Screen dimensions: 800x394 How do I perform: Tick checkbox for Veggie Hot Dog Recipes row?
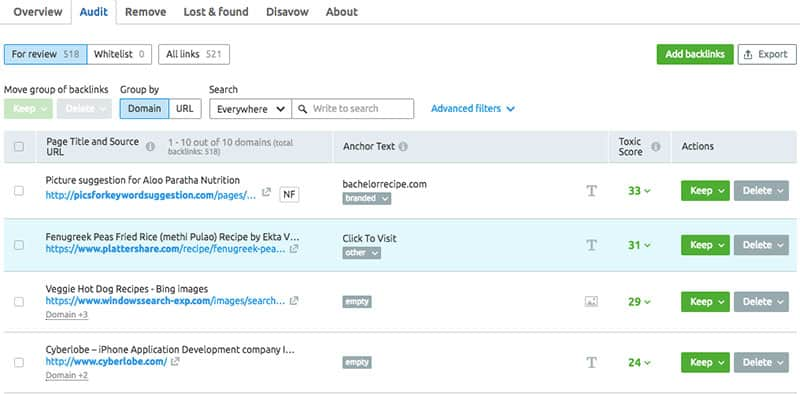(19, 302)
